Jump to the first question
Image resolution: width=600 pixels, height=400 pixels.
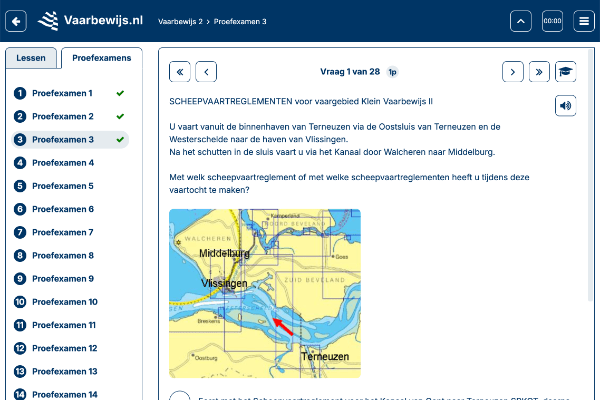point(180,72)
